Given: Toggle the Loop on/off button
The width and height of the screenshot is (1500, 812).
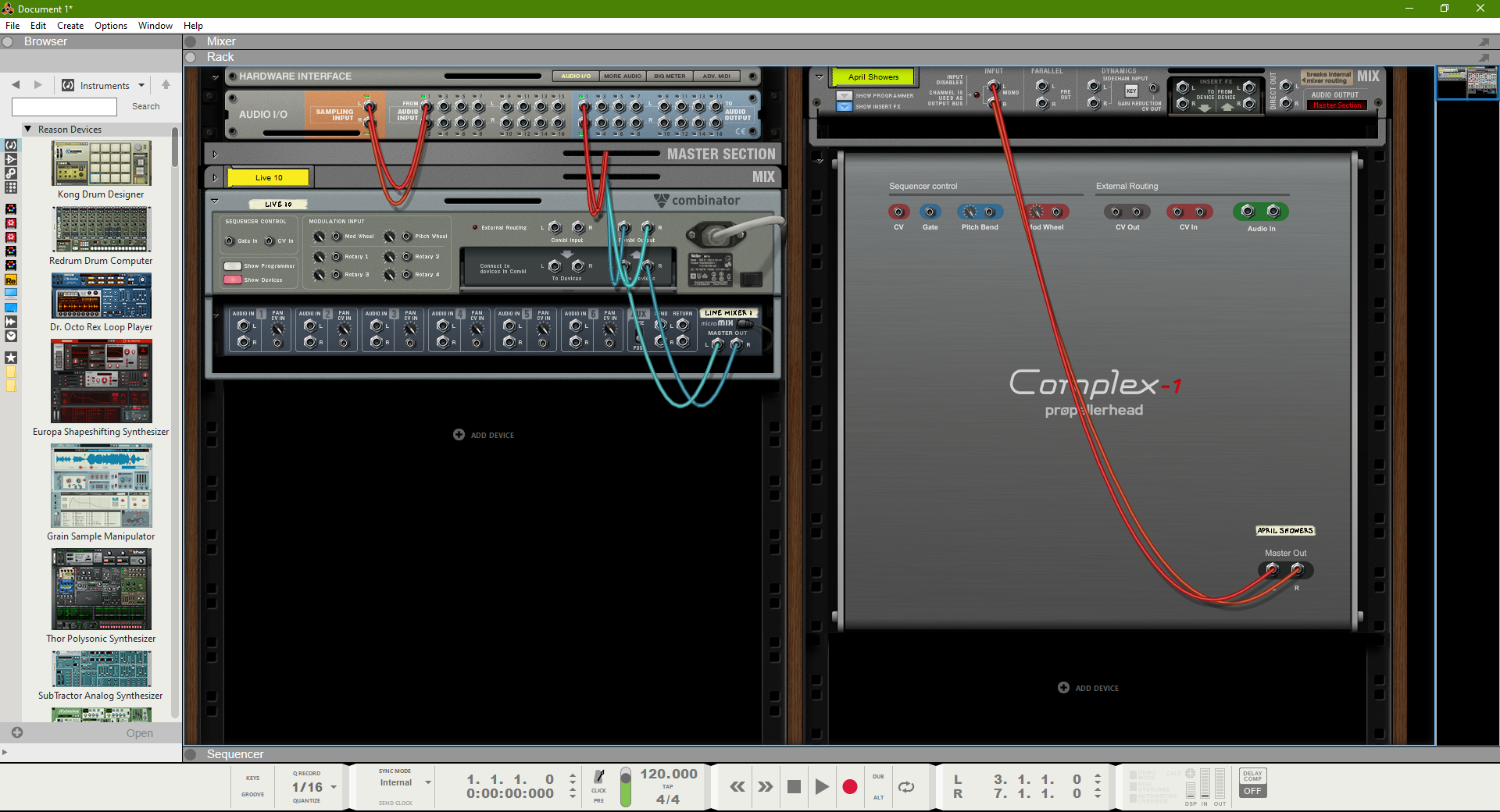Looking at the screenshot, I should point(906,787).
